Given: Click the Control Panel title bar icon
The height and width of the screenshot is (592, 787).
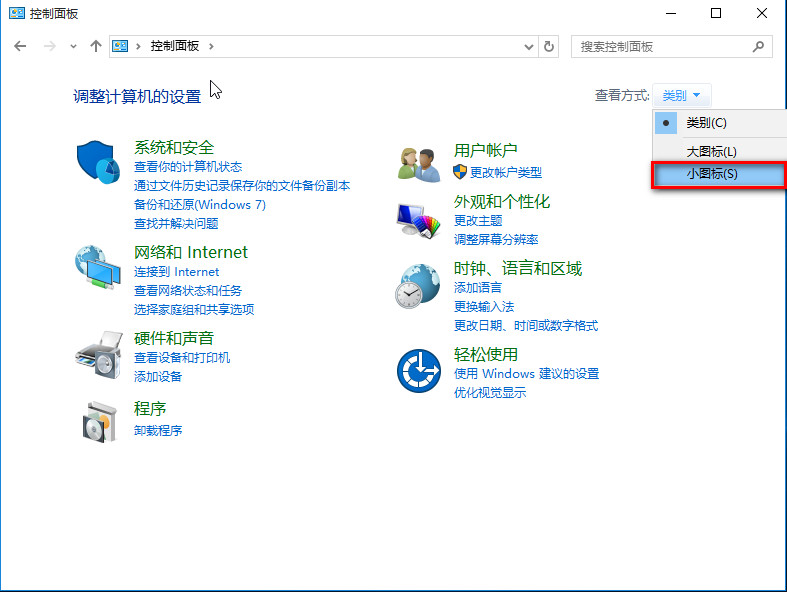Looking at the screenshot, I should 17,13.
